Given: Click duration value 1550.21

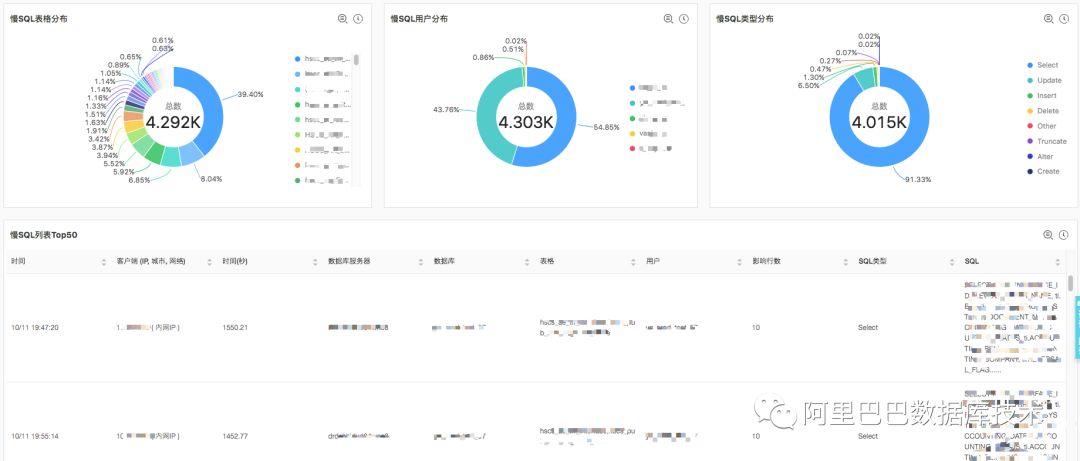Looking at the screenshot, I should click(x=235, y=327).
